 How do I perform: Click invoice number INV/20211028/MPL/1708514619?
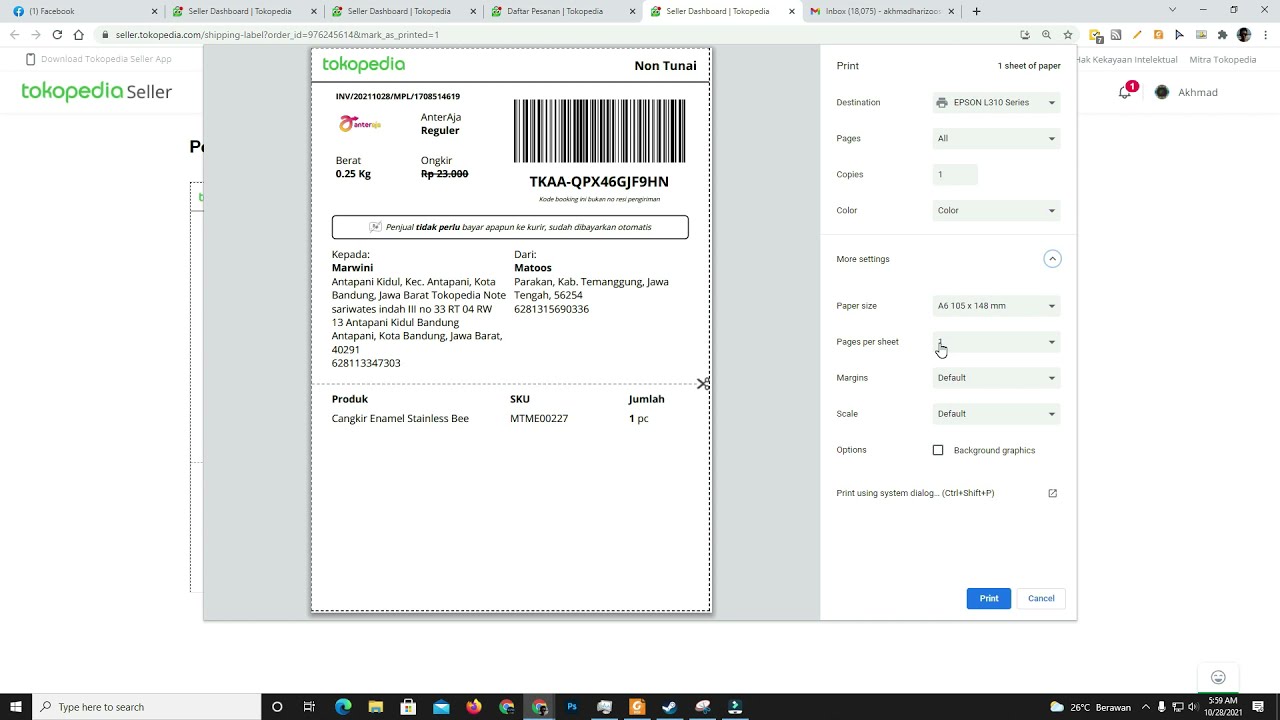coord(398,97)
